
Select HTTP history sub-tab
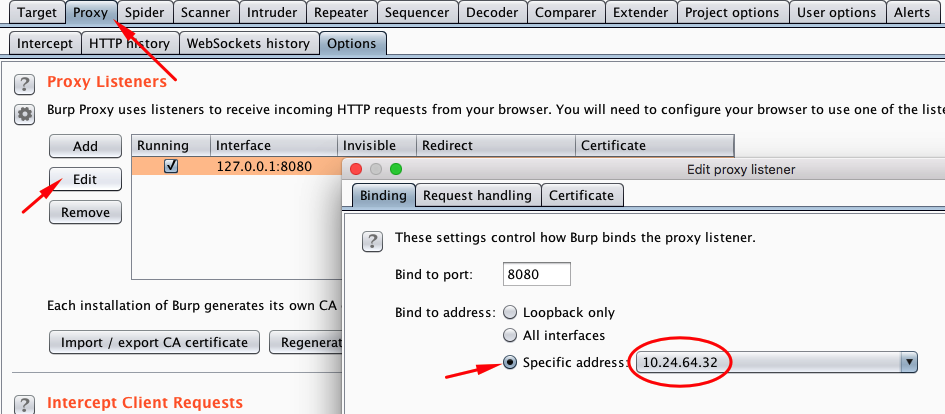pos(129,43)
